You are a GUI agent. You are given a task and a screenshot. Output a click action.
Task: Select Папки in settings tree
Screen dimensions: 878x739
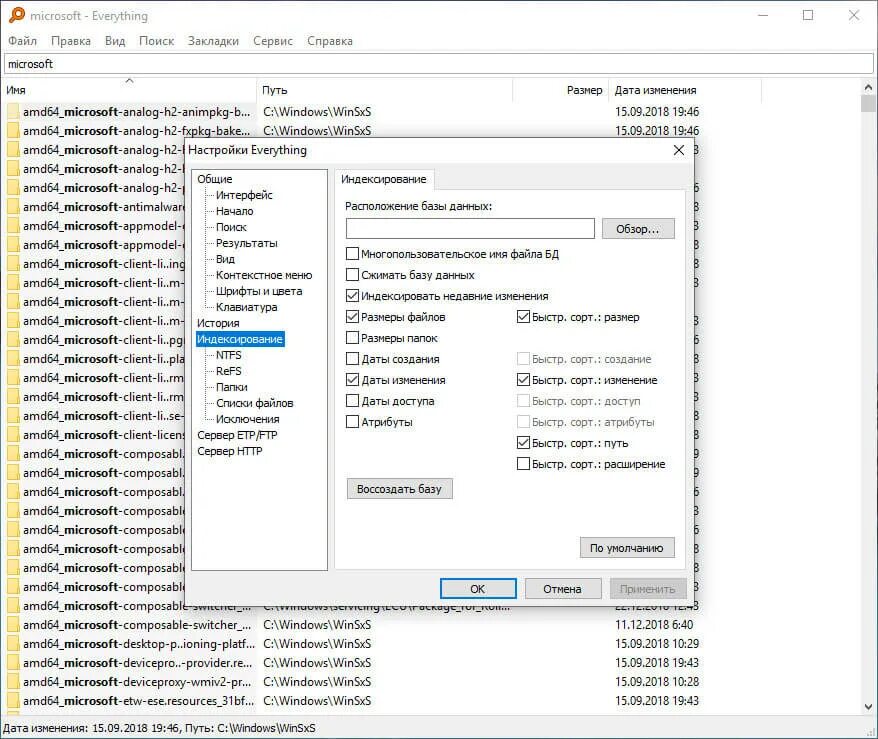pyautogui.click(x=231, y=387)
